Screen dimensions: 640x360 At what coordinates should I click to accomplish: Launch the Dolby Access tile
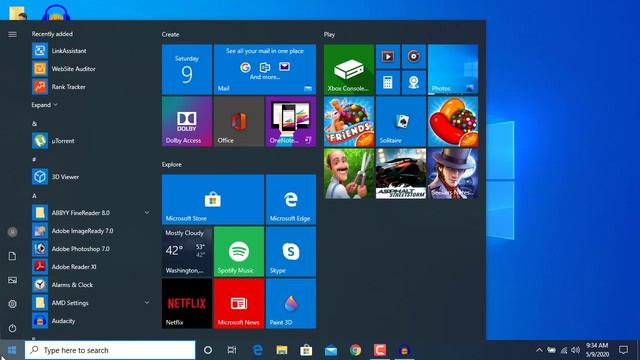pos(187,122)
